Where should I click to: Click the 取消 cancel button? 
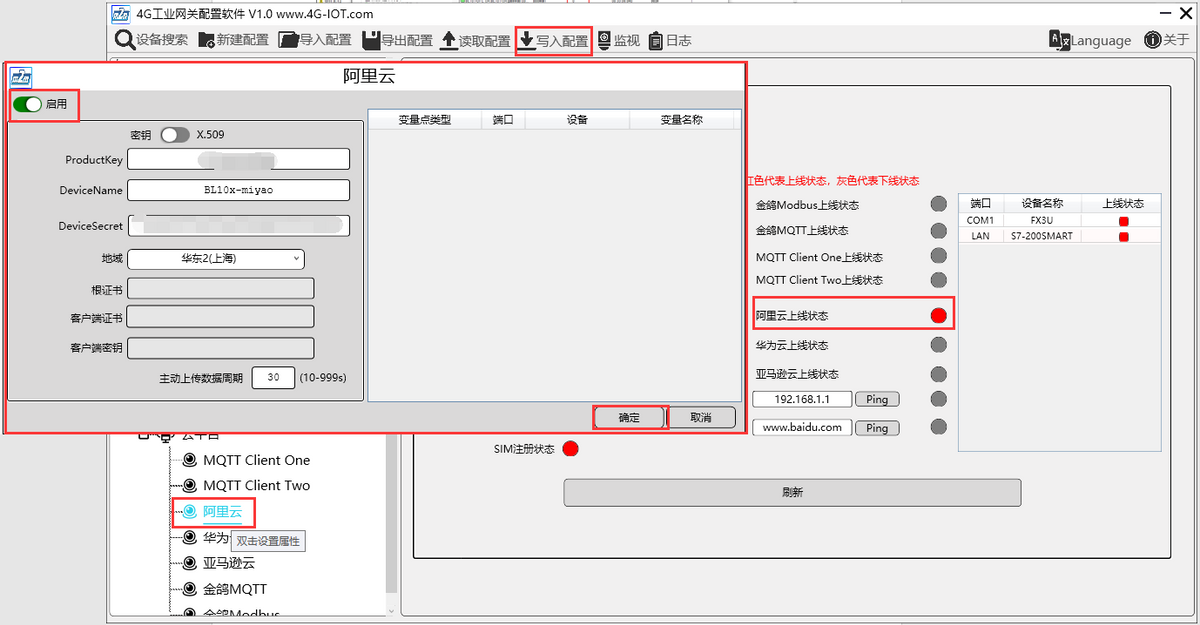[702, 417]
